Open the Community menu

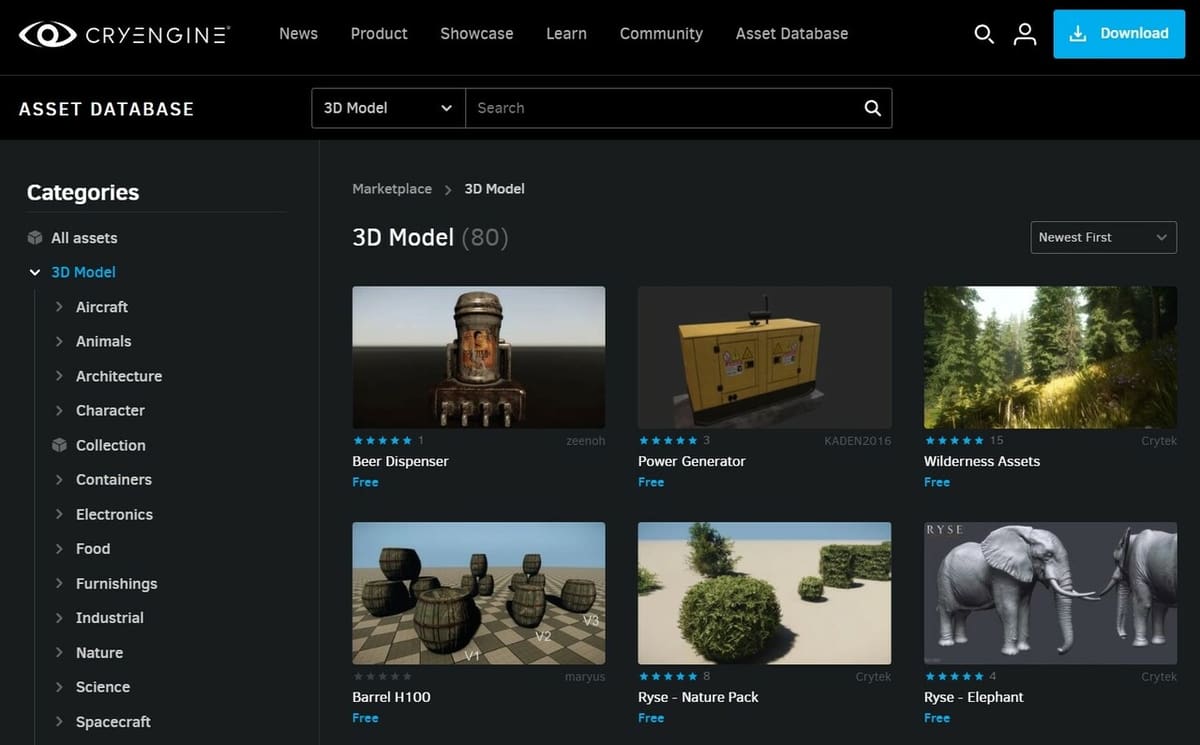[x=661, y=34]
